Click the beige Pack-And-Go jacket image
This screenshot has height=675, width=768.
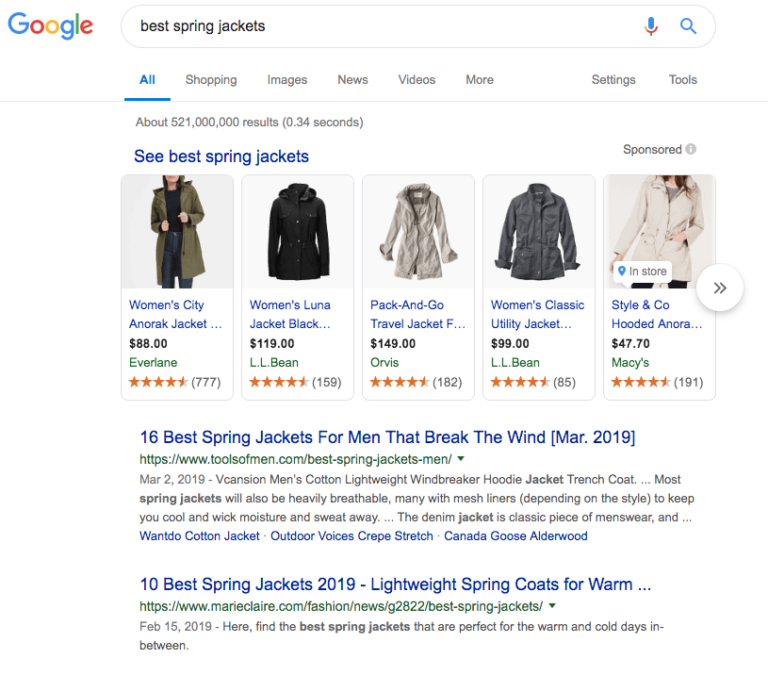pos(418,232)
